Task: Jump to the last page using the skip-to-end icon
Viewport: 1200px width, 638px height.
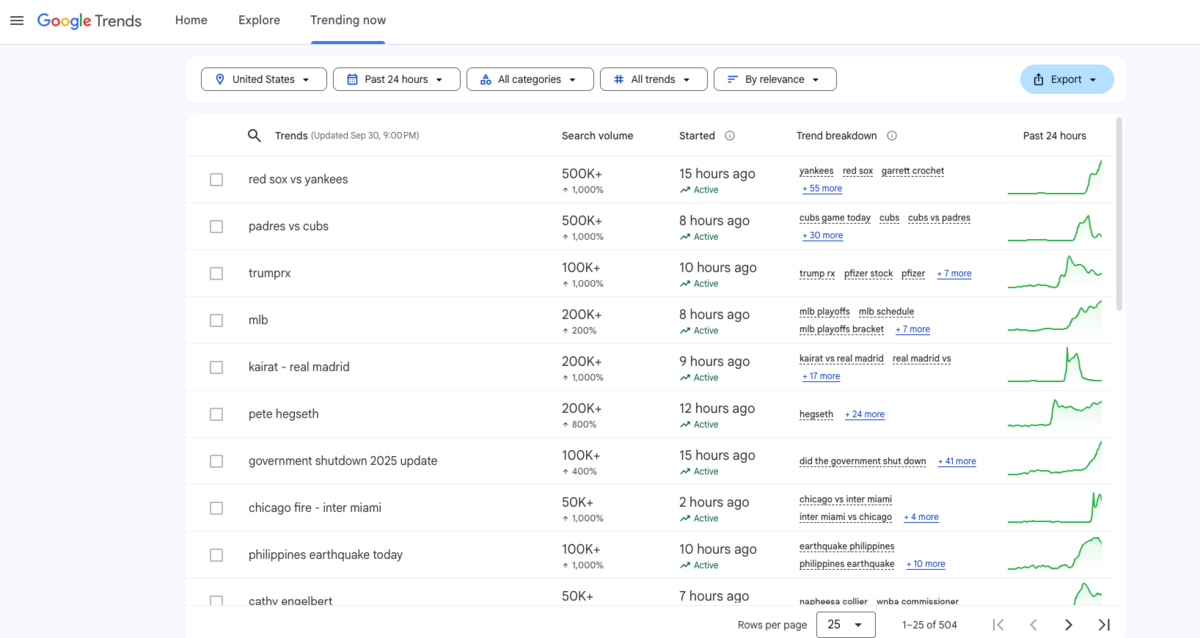Action: coord(1104,624)
